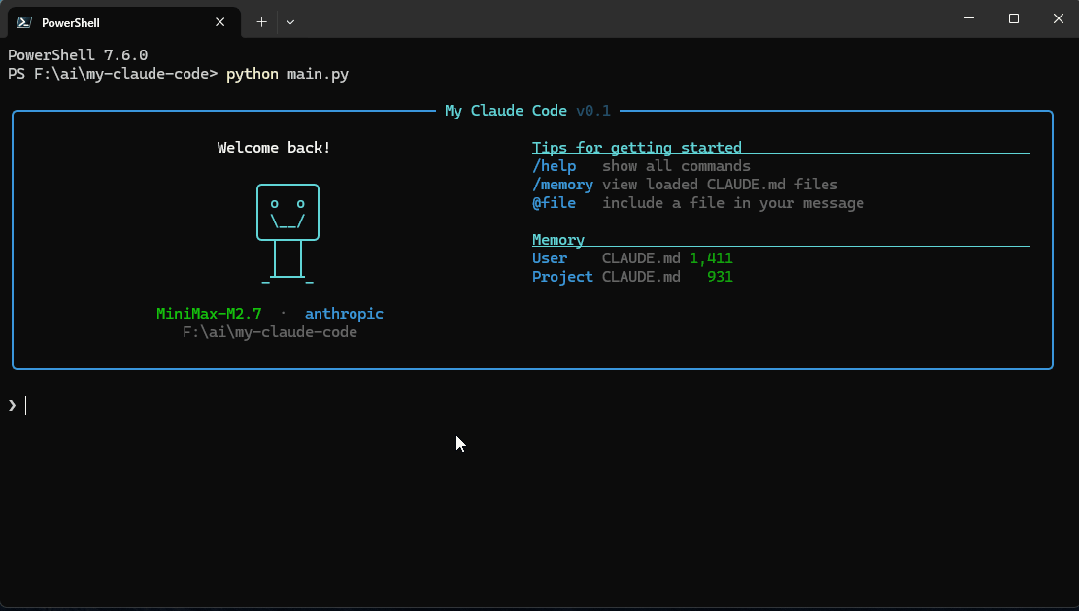This screenshot has height=611, width=1079.
Task: Click the anthropic provider label
Action: click(x=344, y=314)
